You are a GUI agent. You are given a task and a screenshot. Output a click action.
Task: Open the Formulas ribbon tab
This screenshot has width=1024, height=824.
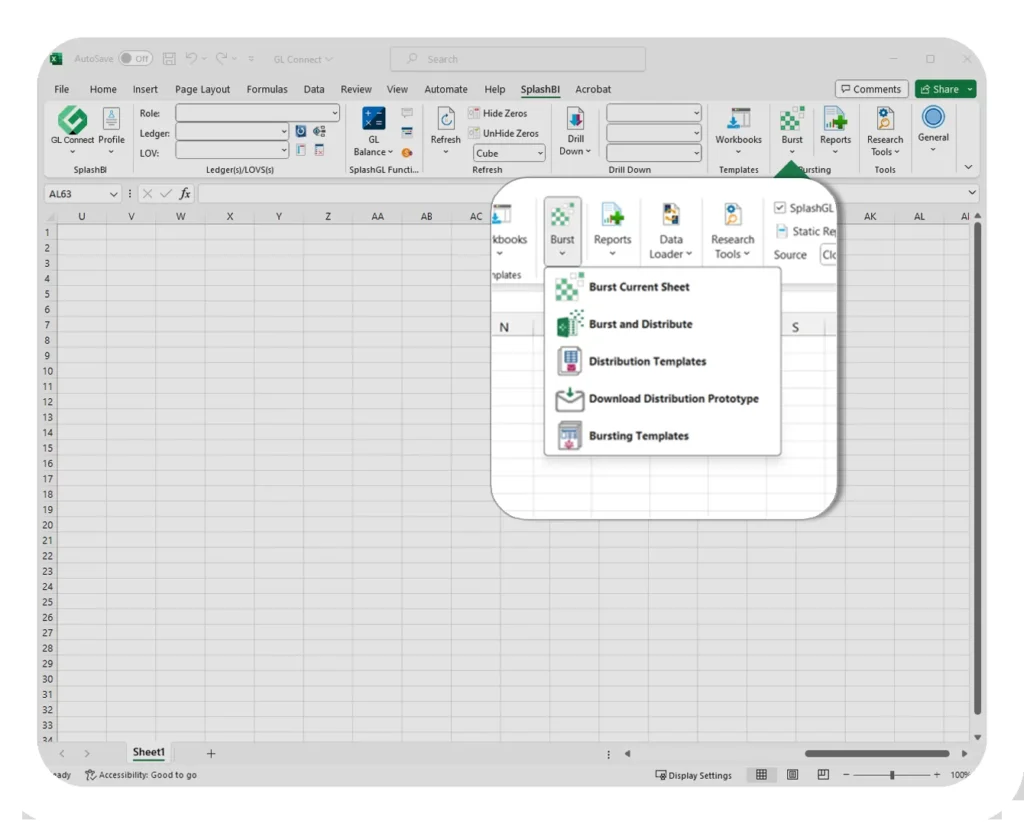click(267, 89)
